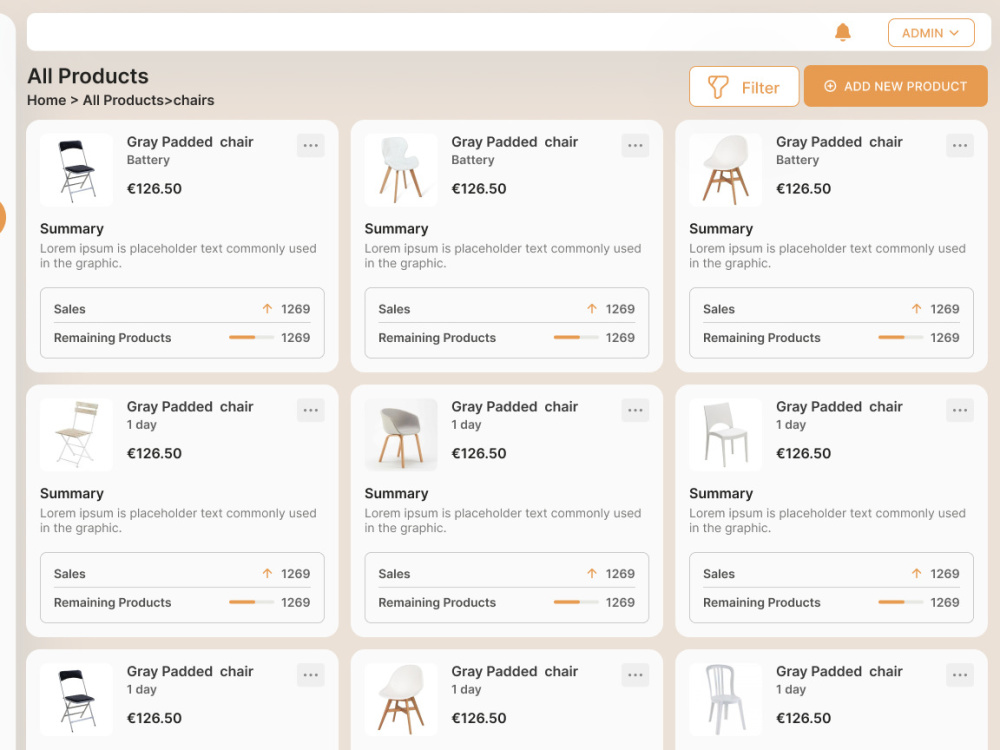Viewport: 1000px width, 750px height.
Task: Click Remaining Products progress bar on gray armchair card
Action: pos(576,602)
